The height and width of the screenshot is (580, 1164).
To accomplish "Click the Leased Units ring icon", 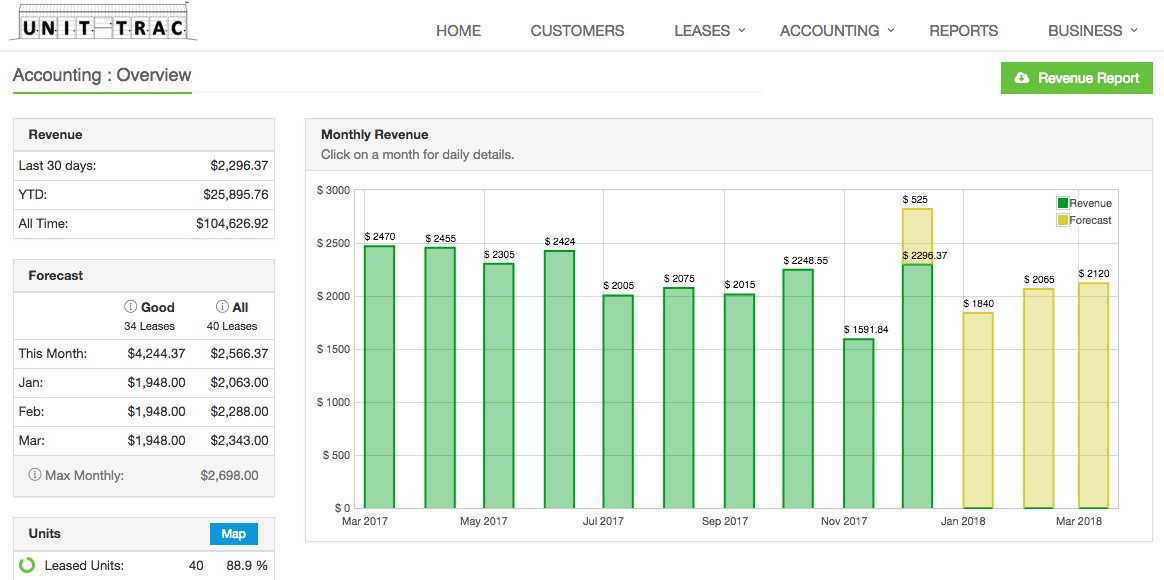I will [x=27, y=565].
